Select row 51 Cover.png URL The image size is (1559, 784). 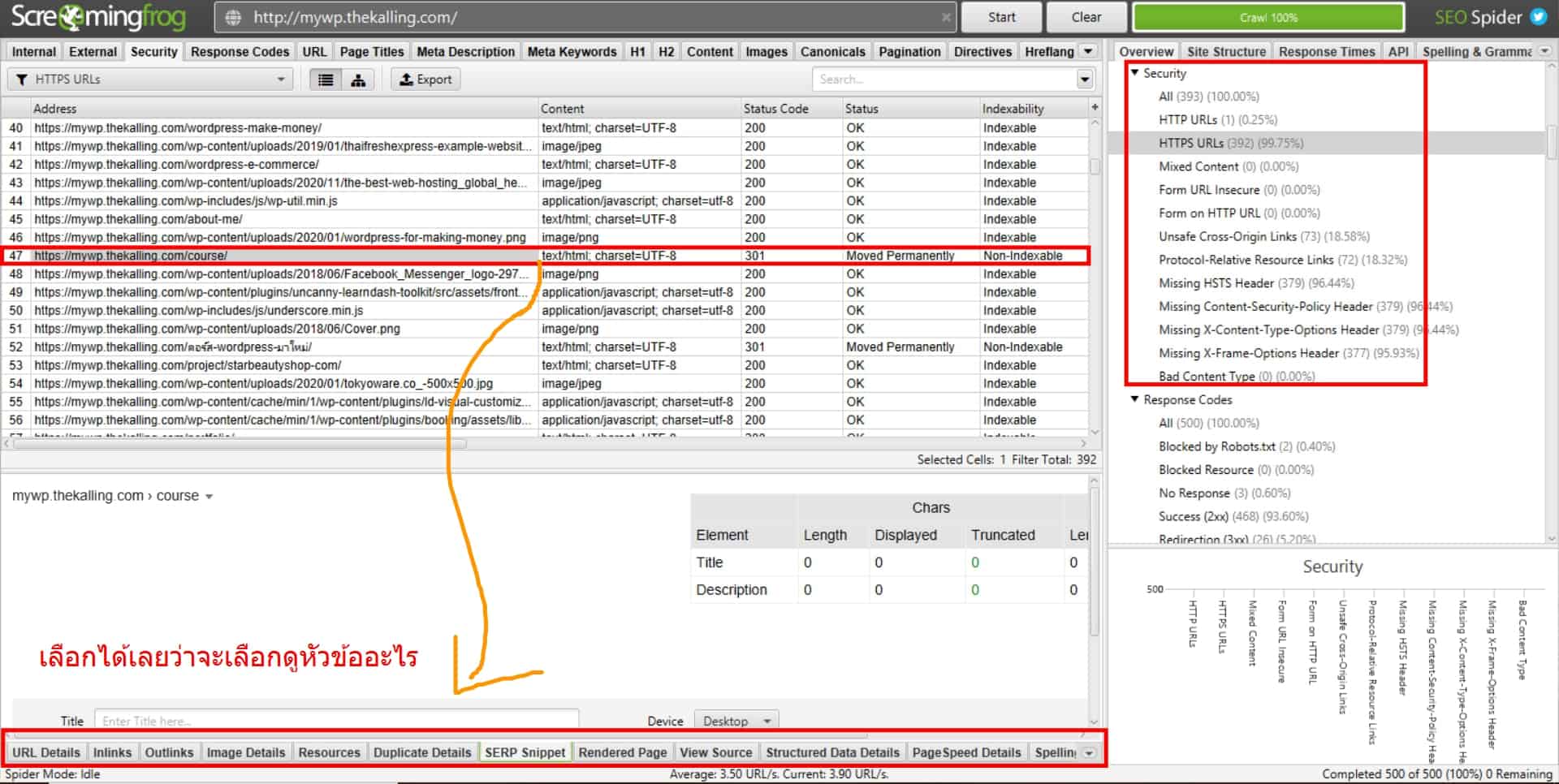pyautogui.click(x=544, y=329)
